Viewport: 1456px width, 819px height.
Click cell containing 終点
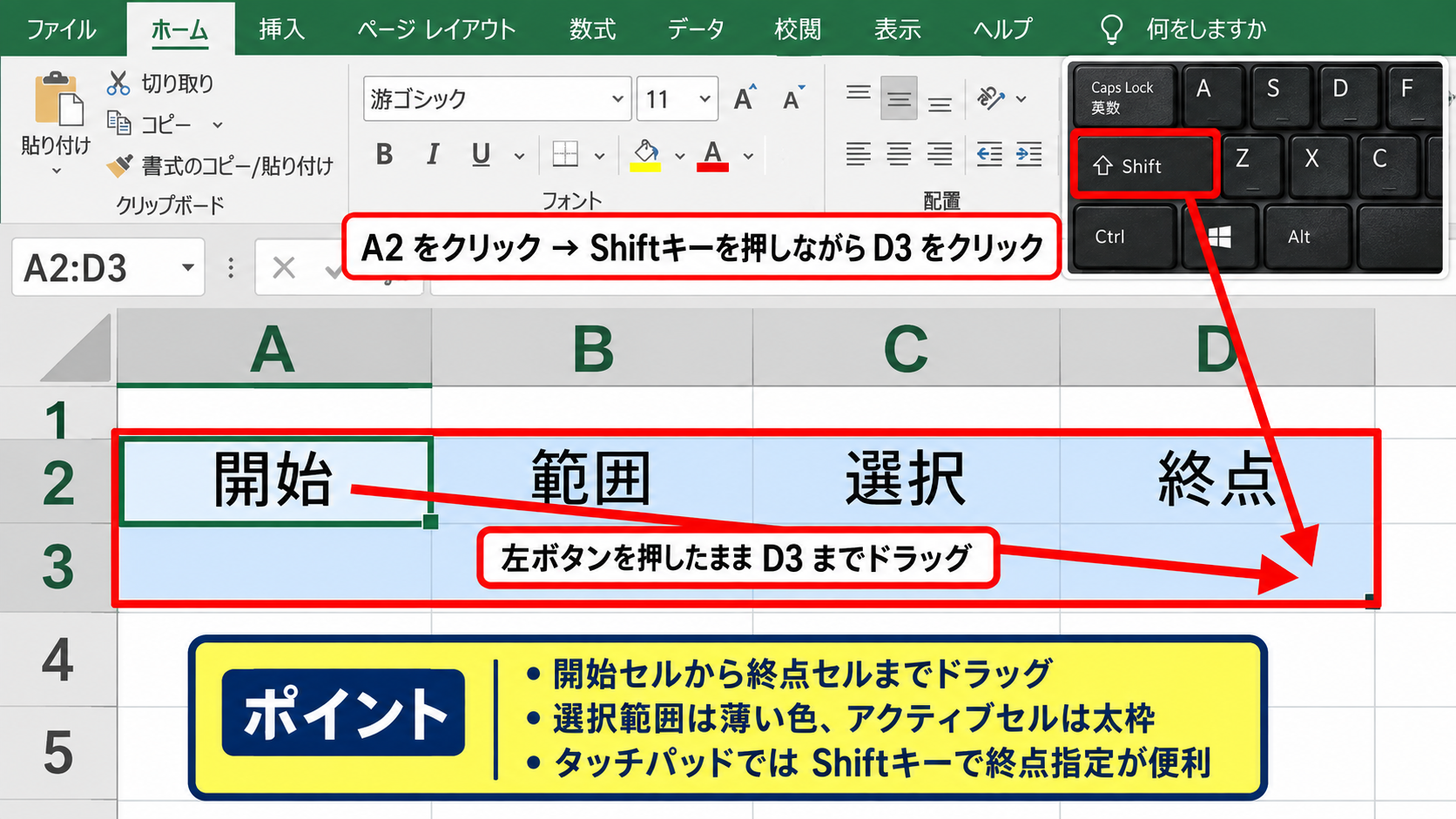pos(1217,480)
